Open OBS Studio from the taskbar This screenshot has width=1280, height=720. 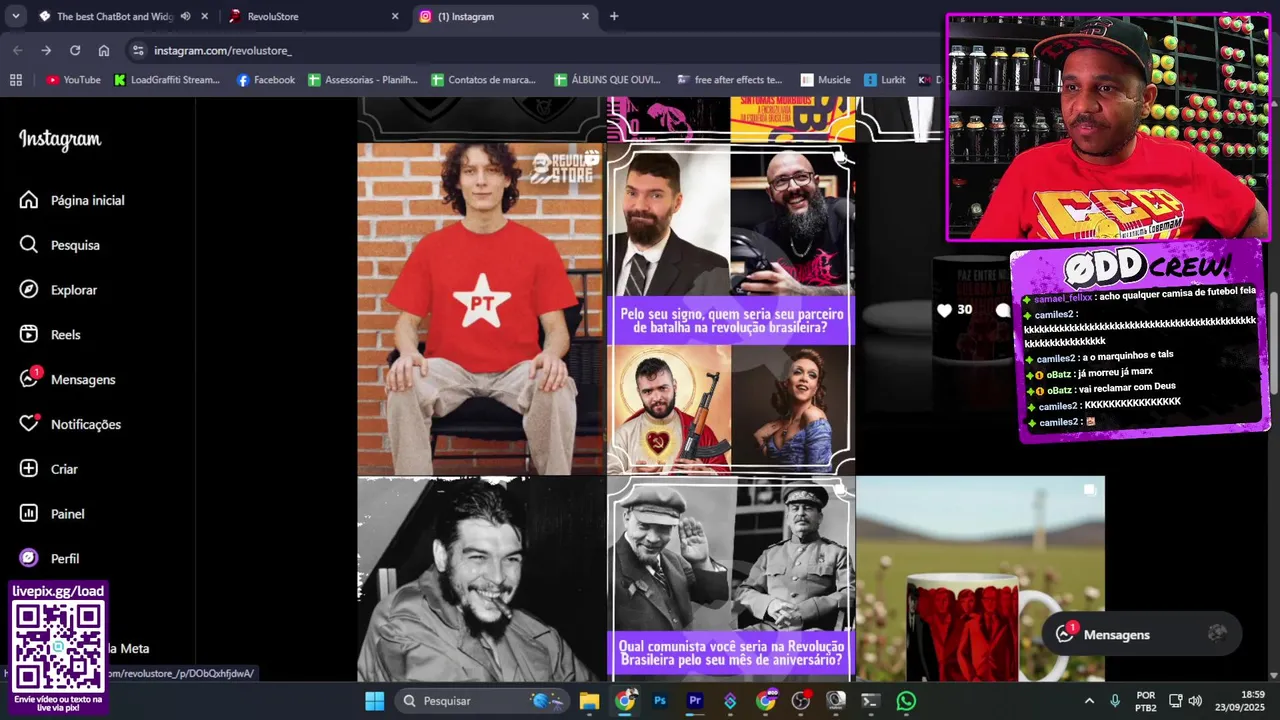800,701
